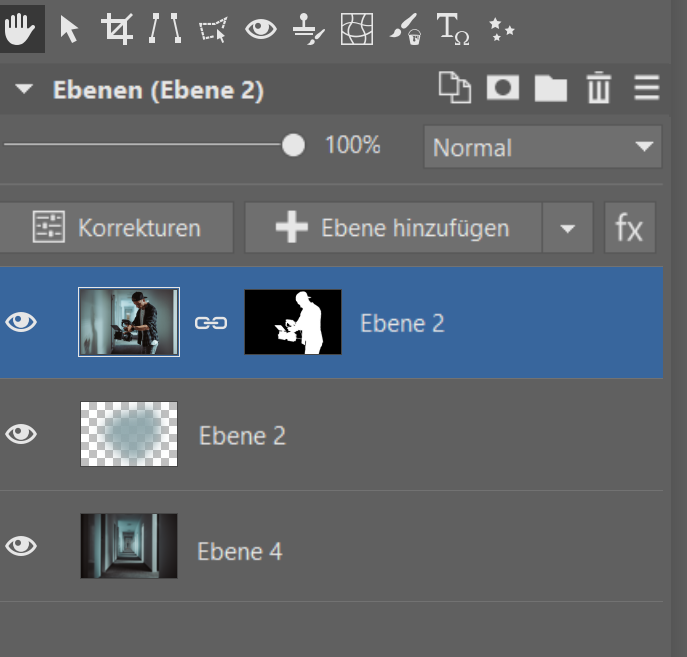Activate the clone stamp tool
The width and height of the screenshot is (687, 657).
pos(308,29)
